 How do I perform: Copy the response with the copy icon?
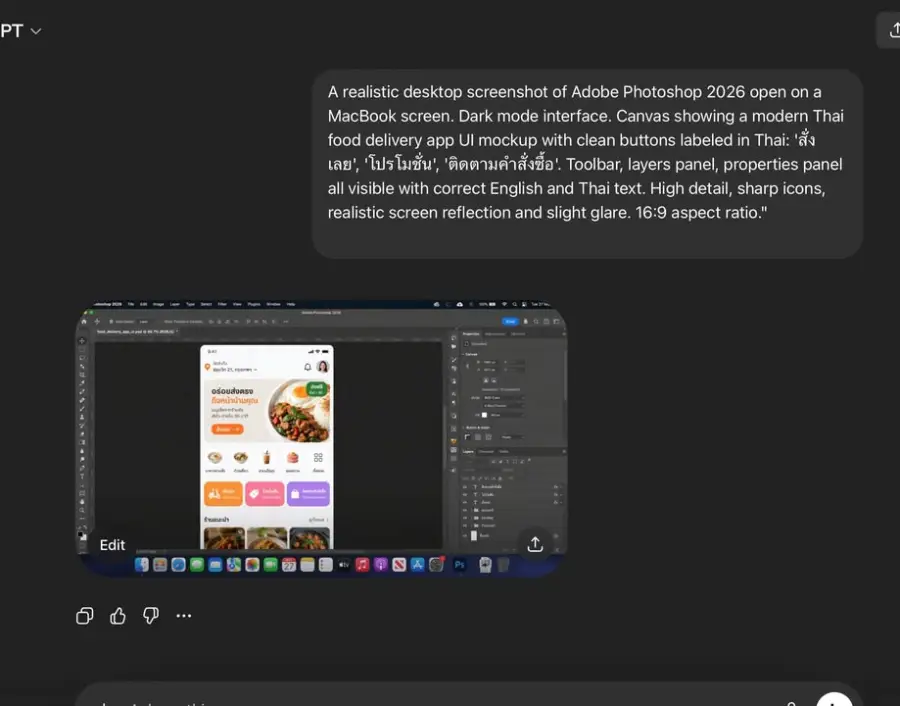84,616
